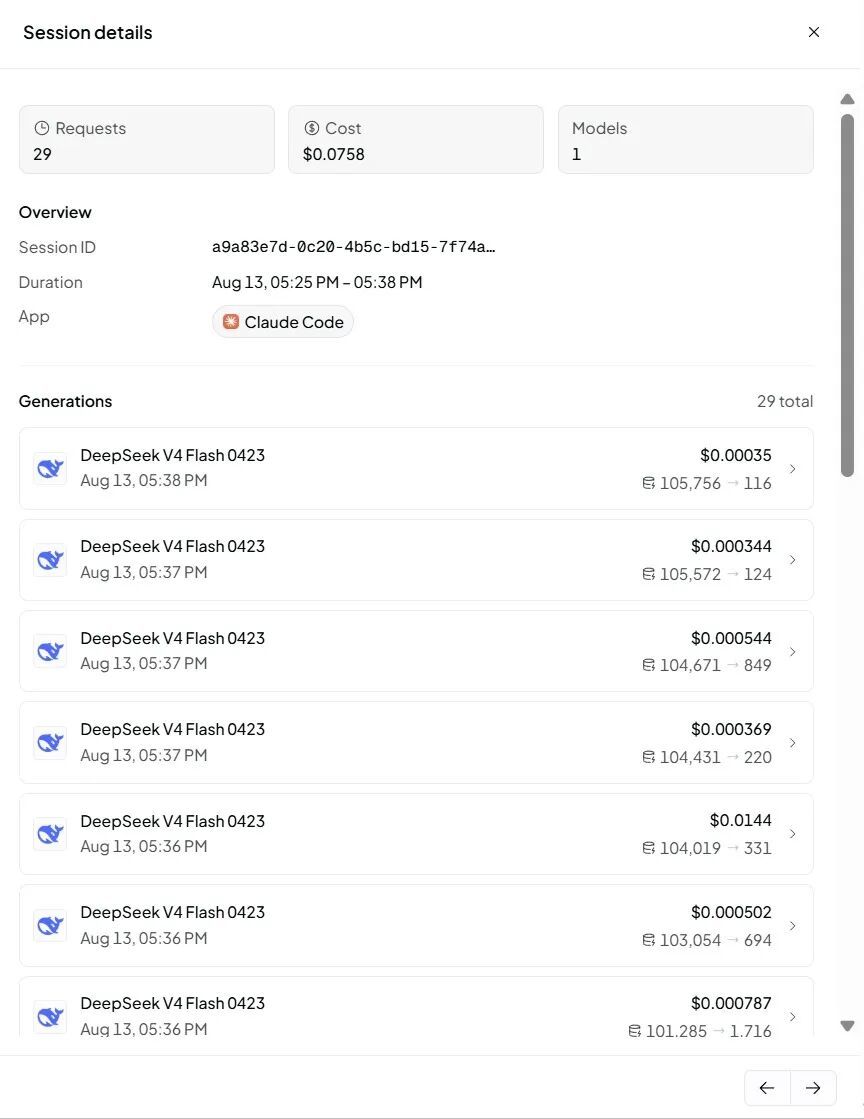The height and width of the screenshot is (1119, 864).
Task: Expand the $0.000502 generation chevron
Action: [x=793, y=926]
